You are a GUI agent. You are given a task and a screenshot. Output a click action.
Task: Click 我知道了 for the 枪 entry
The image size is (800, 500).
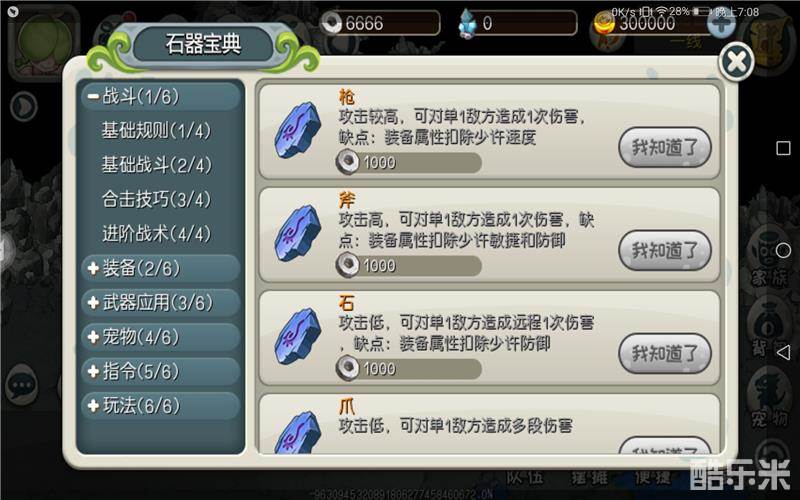point(664,147)
